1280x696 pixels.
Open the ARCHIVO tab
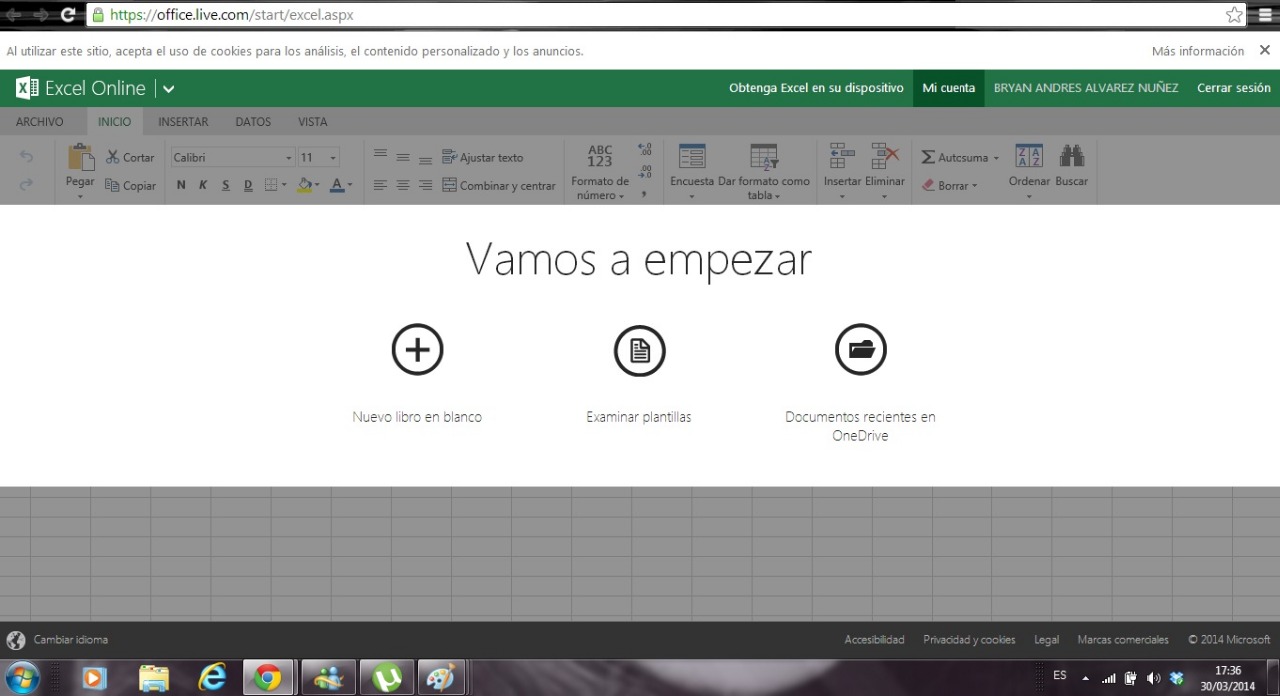click(x=40, y=122)
